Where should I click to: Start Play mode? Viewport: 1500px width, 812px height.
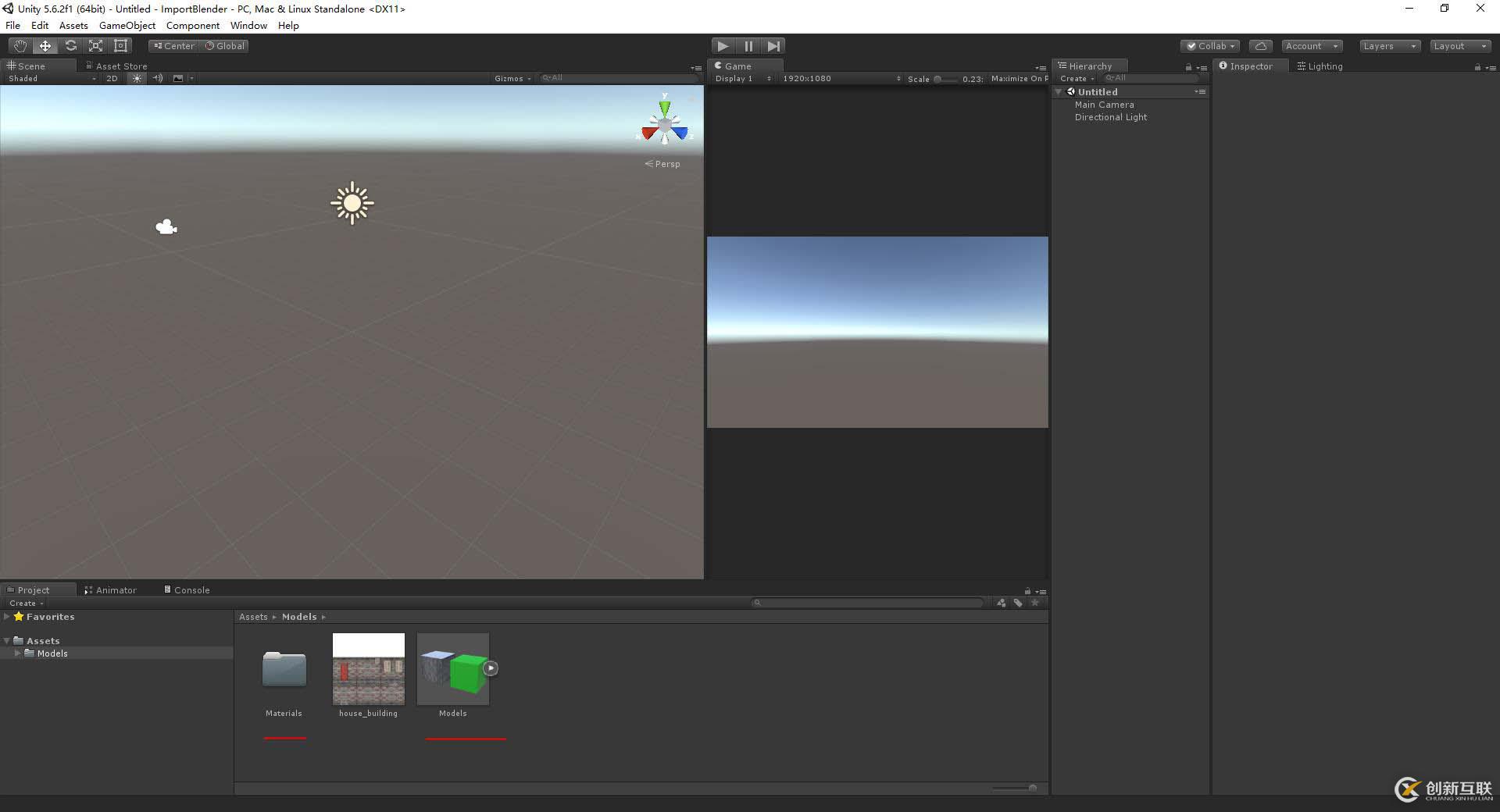(723, 46)
